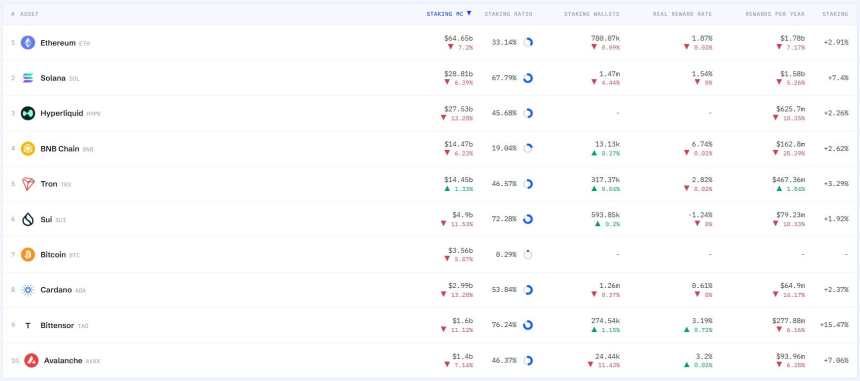Viewport: 860px width, 381px height.
Task: Click the BNB Chain logo icon
Action: pos(28,149)
